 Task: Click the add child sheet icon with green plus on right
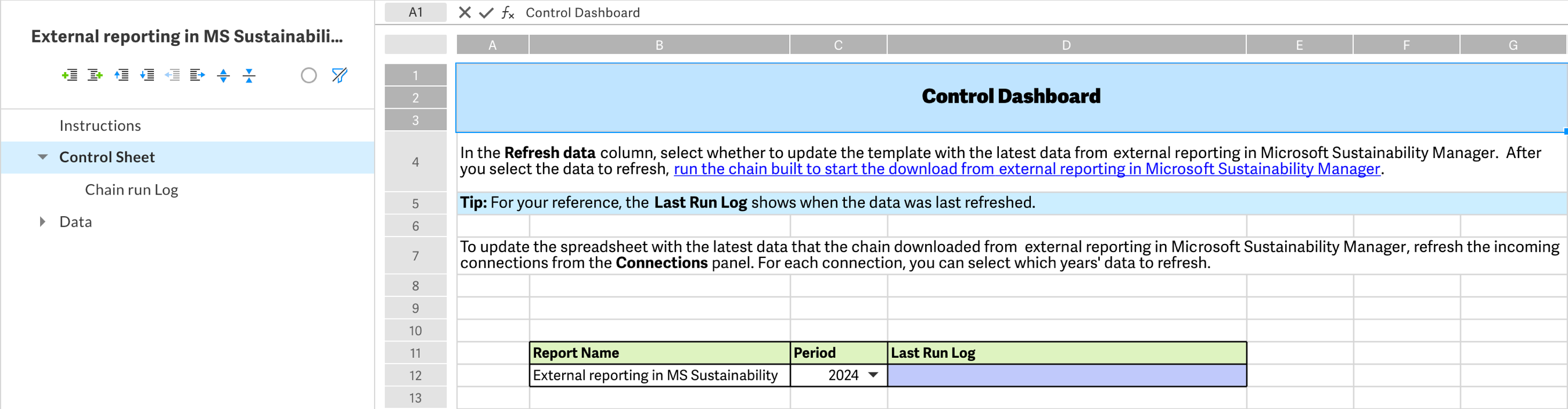click(x=95, y=76)
